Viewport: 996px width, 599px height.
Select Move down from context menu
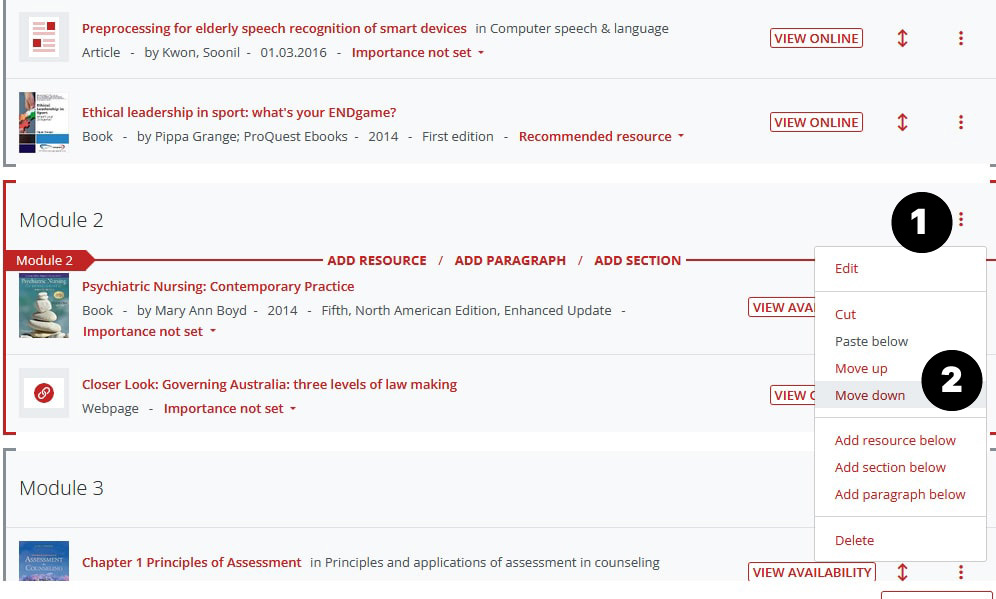(870, 395)
